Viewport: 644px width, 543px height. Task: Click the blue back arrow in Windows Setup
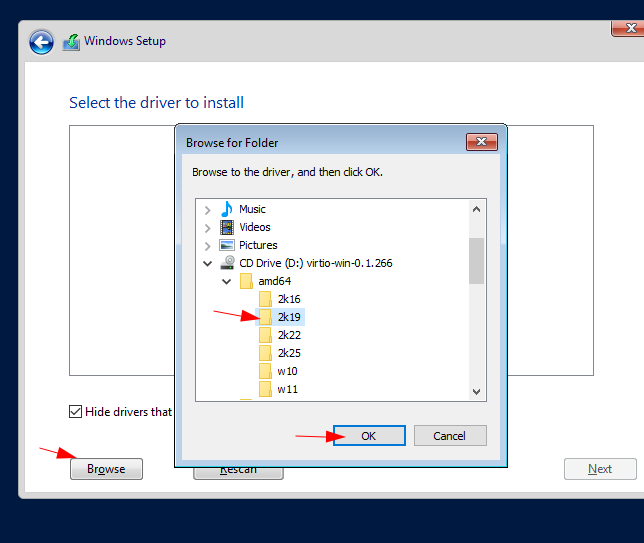coord(41,42)
